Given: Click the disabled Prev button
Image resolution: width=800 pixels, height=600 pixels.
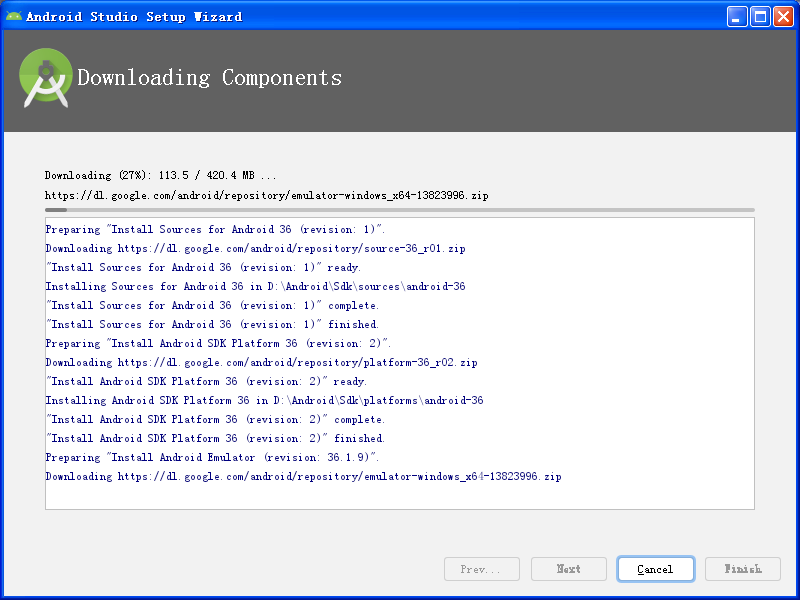Looking at the screenshot, I should click(482, 569).
